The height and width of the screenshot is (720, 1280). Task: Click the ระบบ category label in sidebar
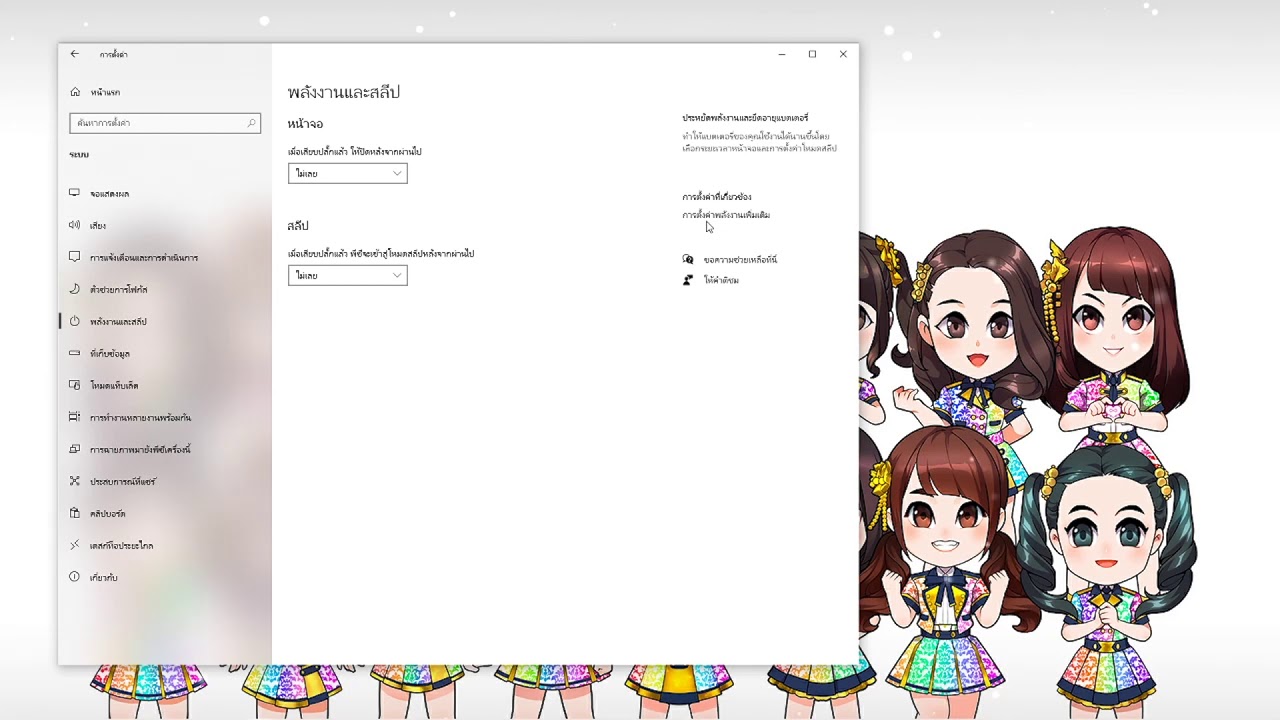79,155
